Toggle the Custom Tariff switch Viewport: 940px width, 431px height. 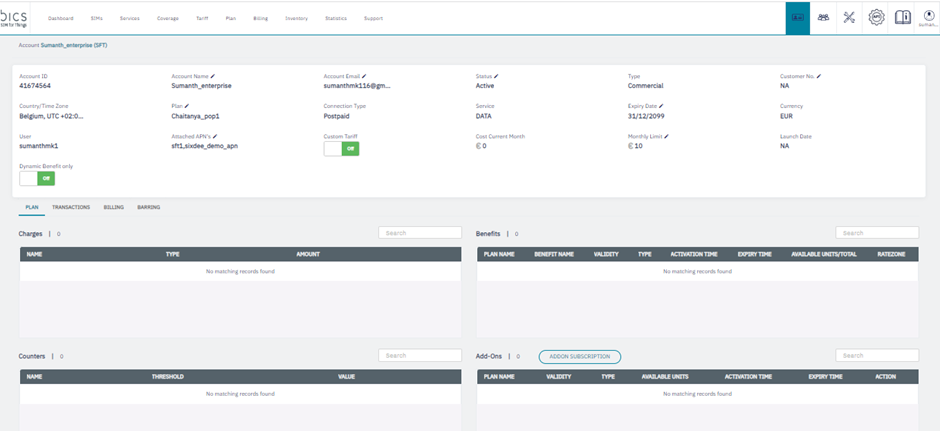pyautogui.click(x=341, y=148)
